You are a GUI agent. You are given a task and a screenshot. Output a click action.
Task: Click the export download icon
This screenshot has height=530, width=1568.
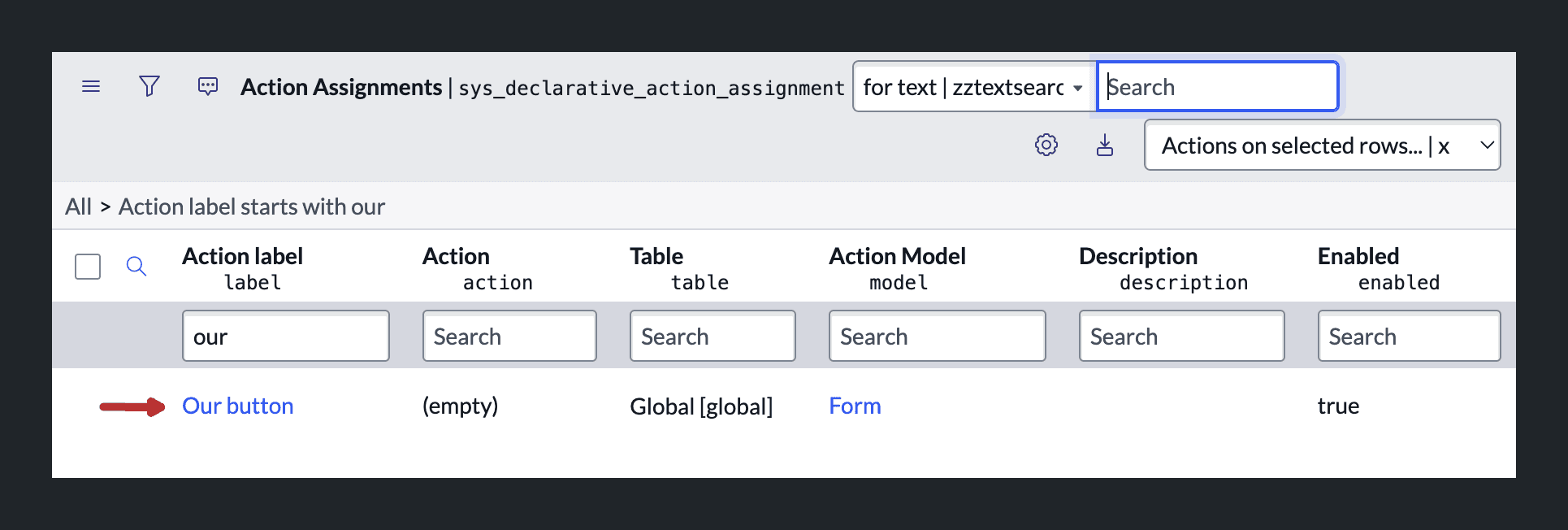(1105, 145)
